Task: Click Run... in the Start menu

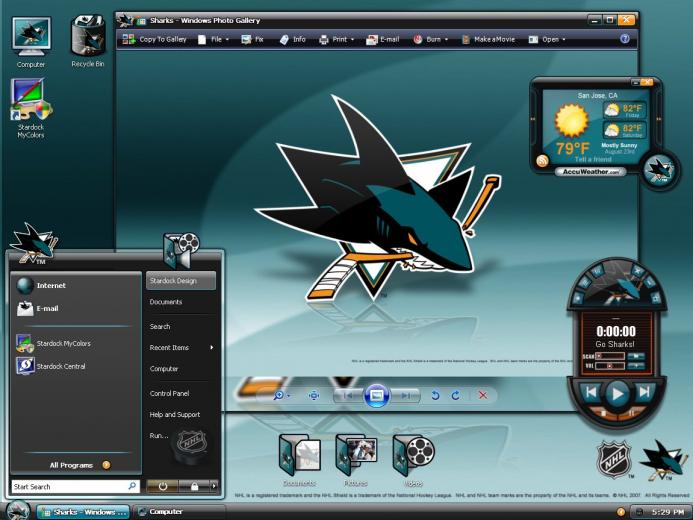Action: click(x=159, y=436)
